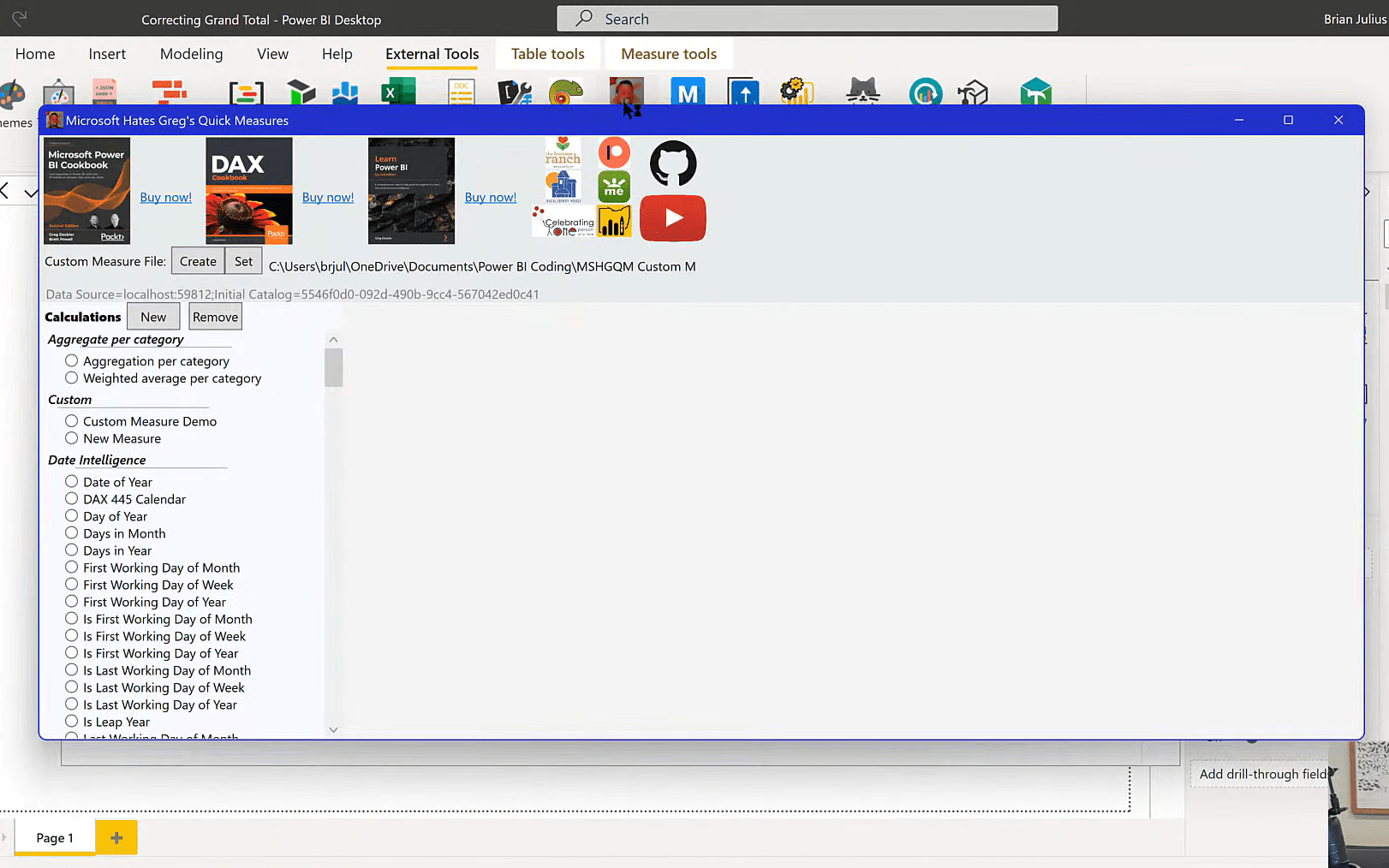Click the New calculation button
The width and height of the screenshot is (1389, 868).
click(153, 317)
